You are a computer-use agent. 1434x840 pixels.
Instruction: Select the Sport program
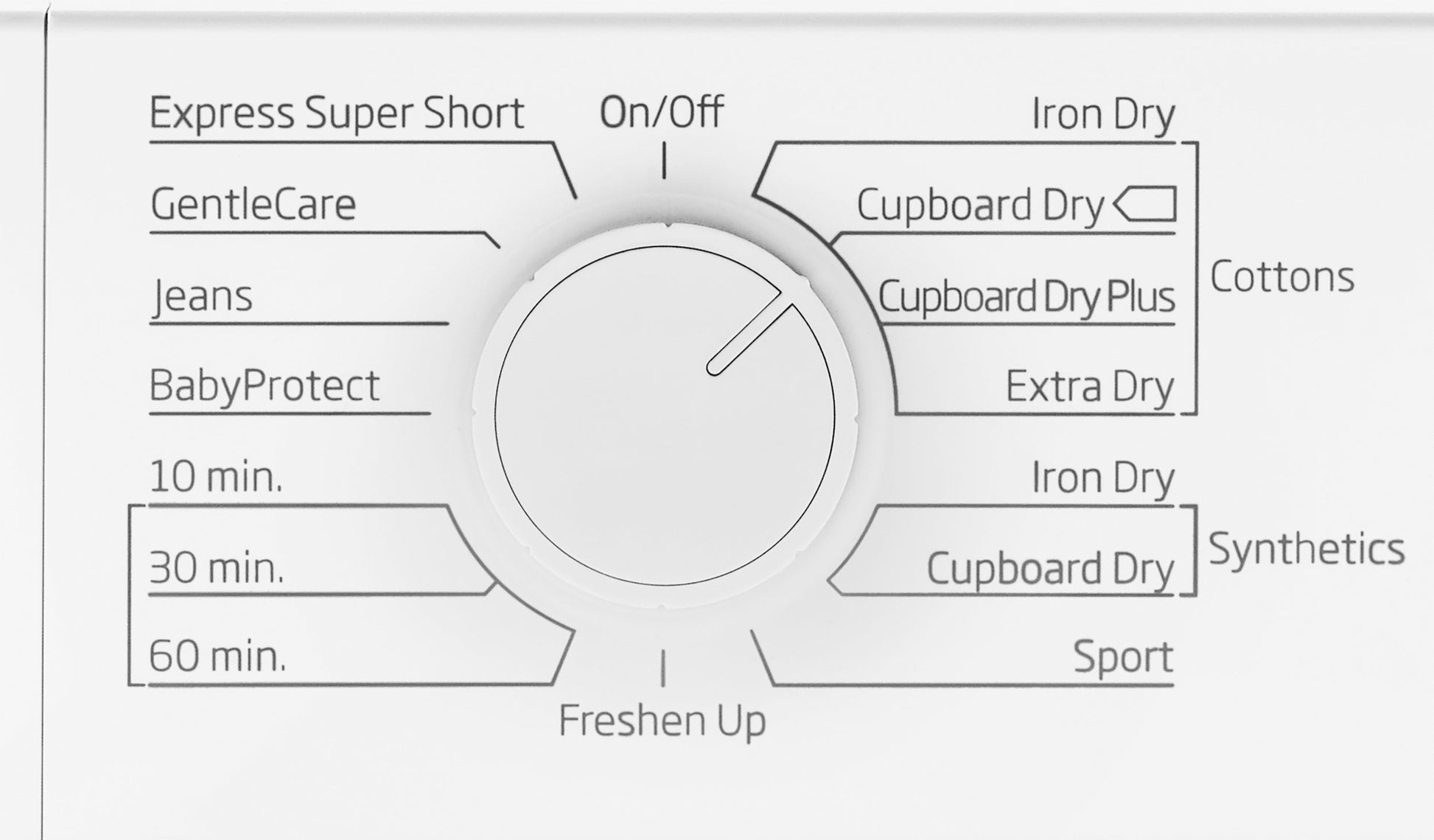[1122, 657]
